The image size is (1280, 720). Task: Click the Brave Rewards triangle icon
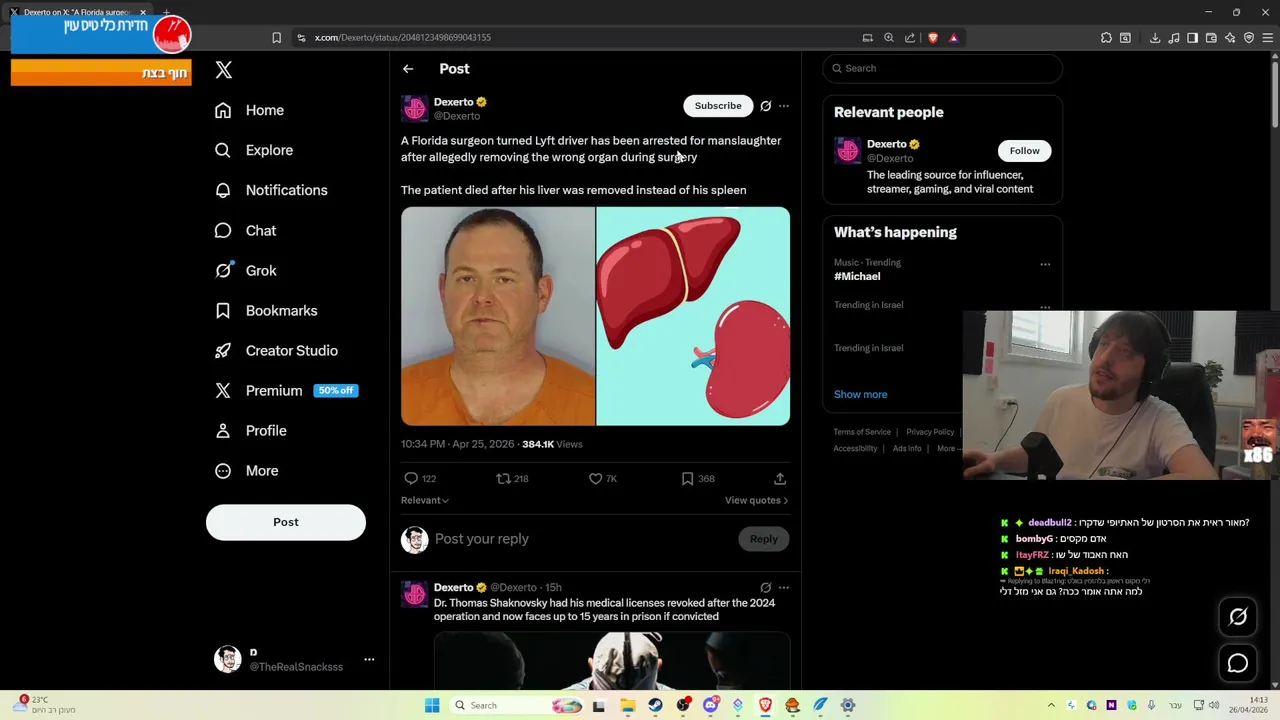[x=954, y=38]
